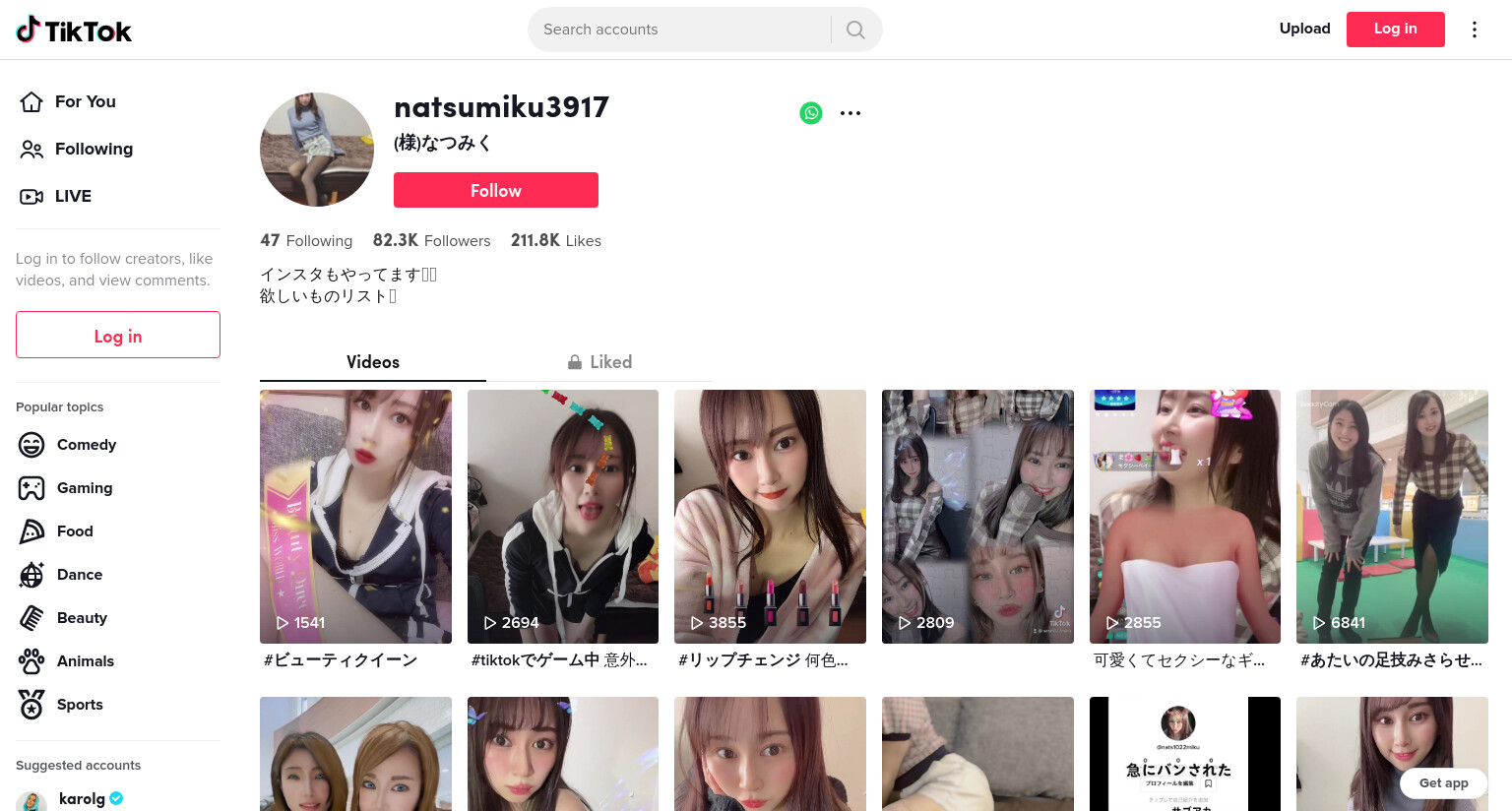This screenshot has width=1512, height=811.
Task: Click caption #ビューティクイーン
Action: pos(341,660)
